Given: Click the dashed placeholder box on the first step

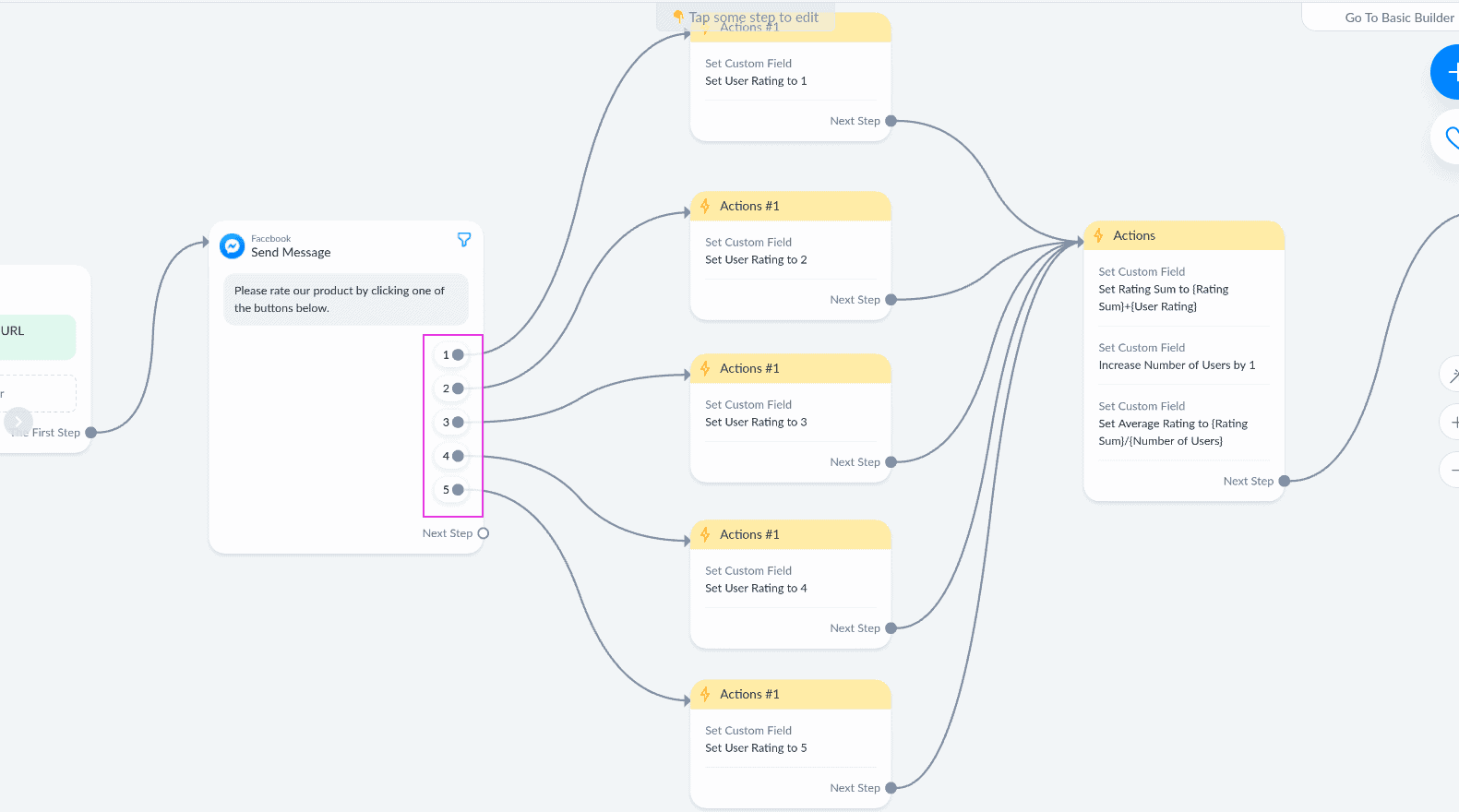Looking at the screenshot, I should click(x=38, y=393).
